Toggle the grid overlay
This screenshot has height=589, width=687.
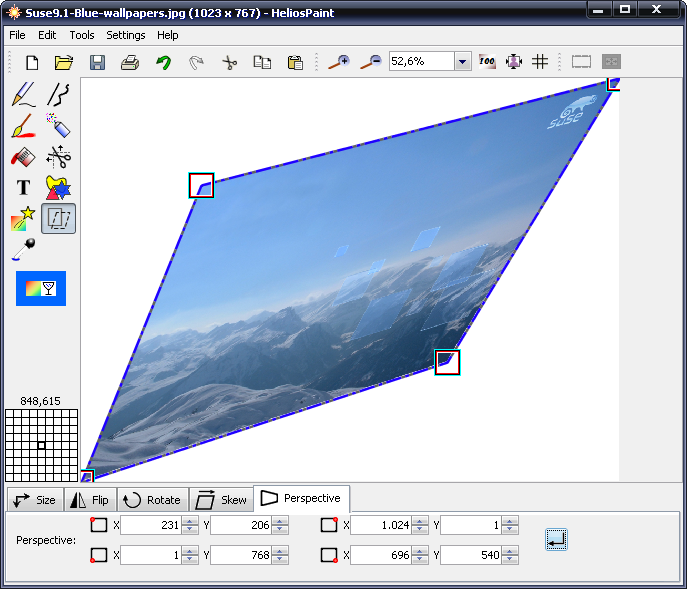(x=540, y=61)
